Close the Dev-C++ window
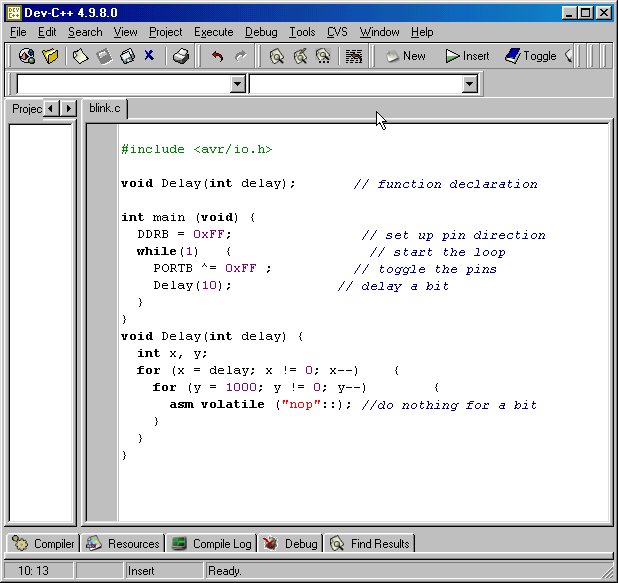This screenshot has height=583, width=618. tap(604, 13)
